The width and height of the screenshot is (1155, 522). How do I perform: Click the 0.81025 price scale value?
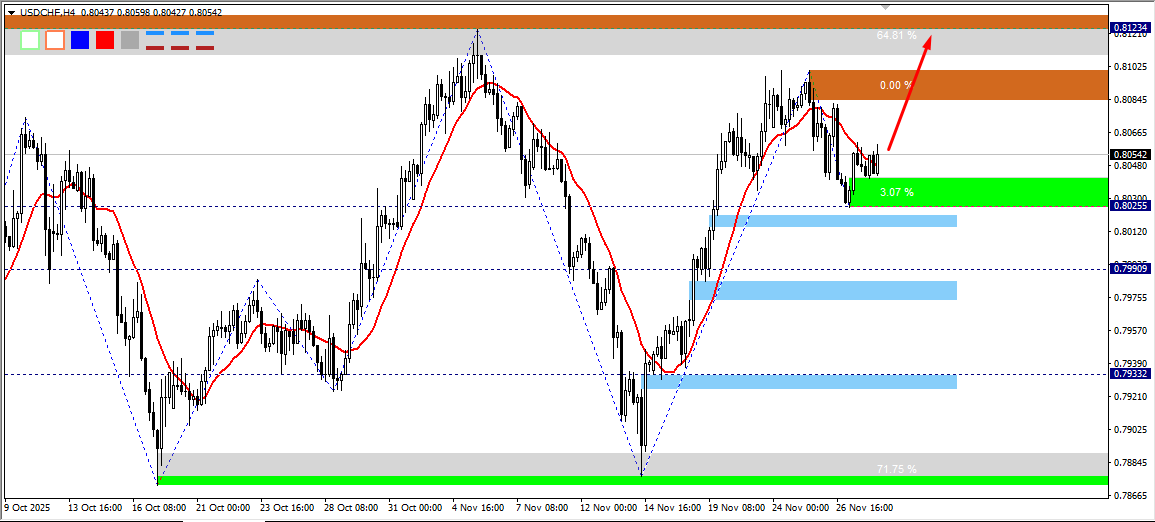1132,67
